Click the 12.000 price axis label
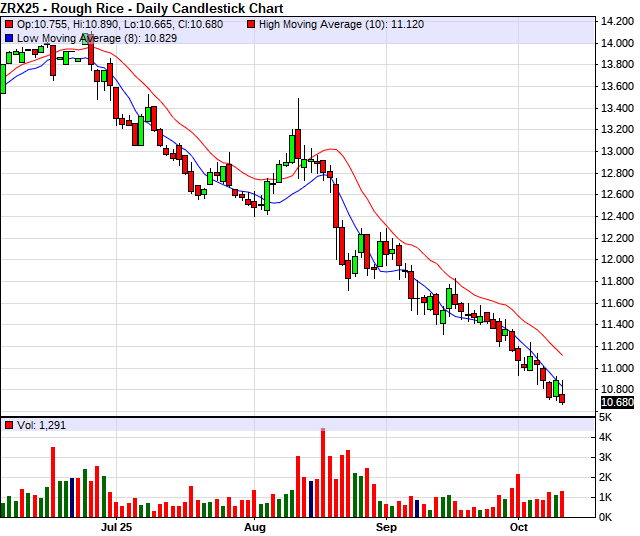 [x=617, y=260]
